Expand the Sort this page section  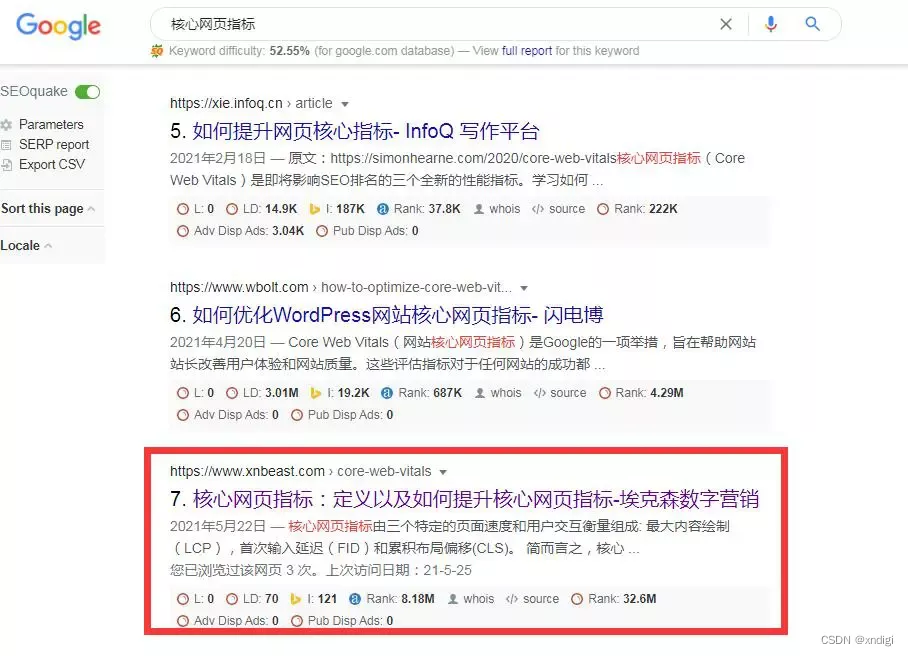tap(48, 208)
